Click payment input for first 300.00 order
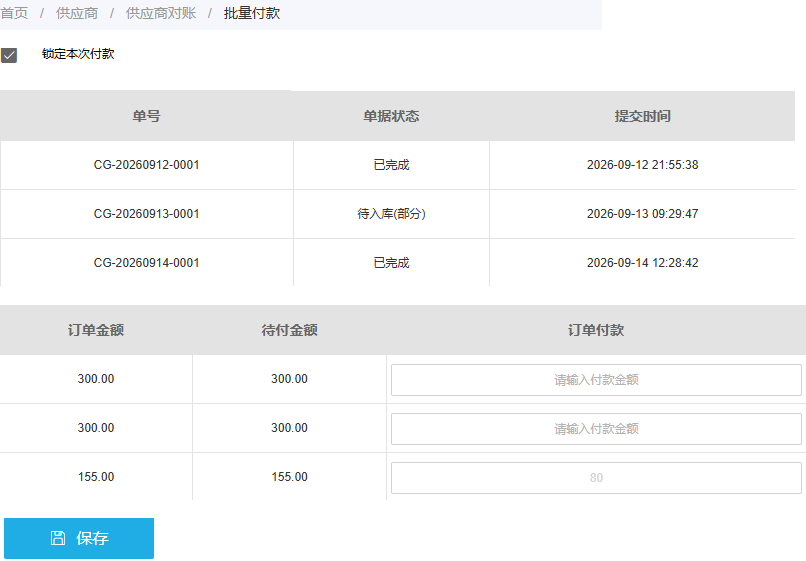The width and height of the screenshot is (806, 561). point(596,380)
